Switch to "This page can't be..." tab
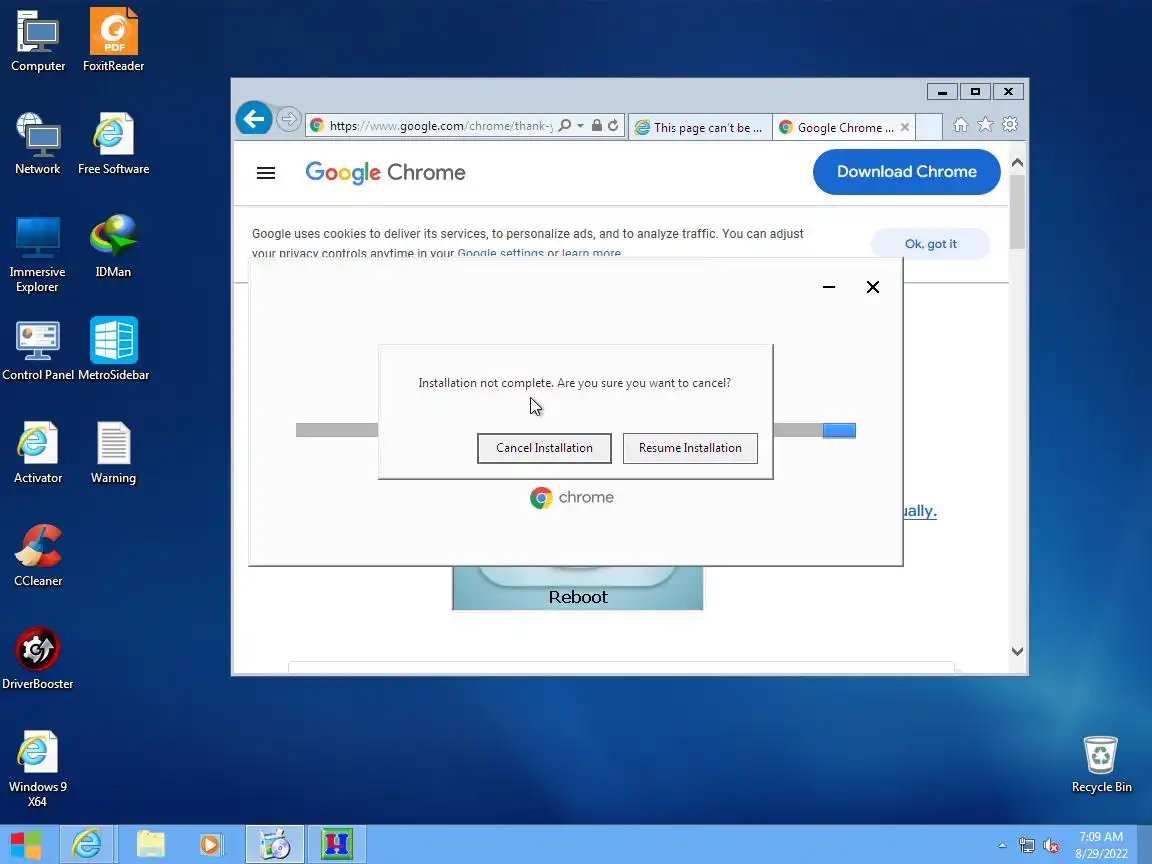This screenshot has height=864, width=1152. tap(700, 127)
